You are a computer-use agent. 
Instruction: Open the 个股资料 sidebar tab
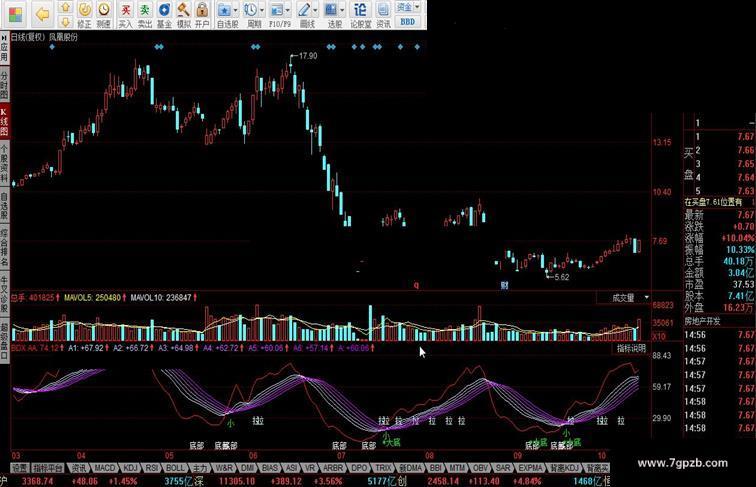click(x=4, y=164)
